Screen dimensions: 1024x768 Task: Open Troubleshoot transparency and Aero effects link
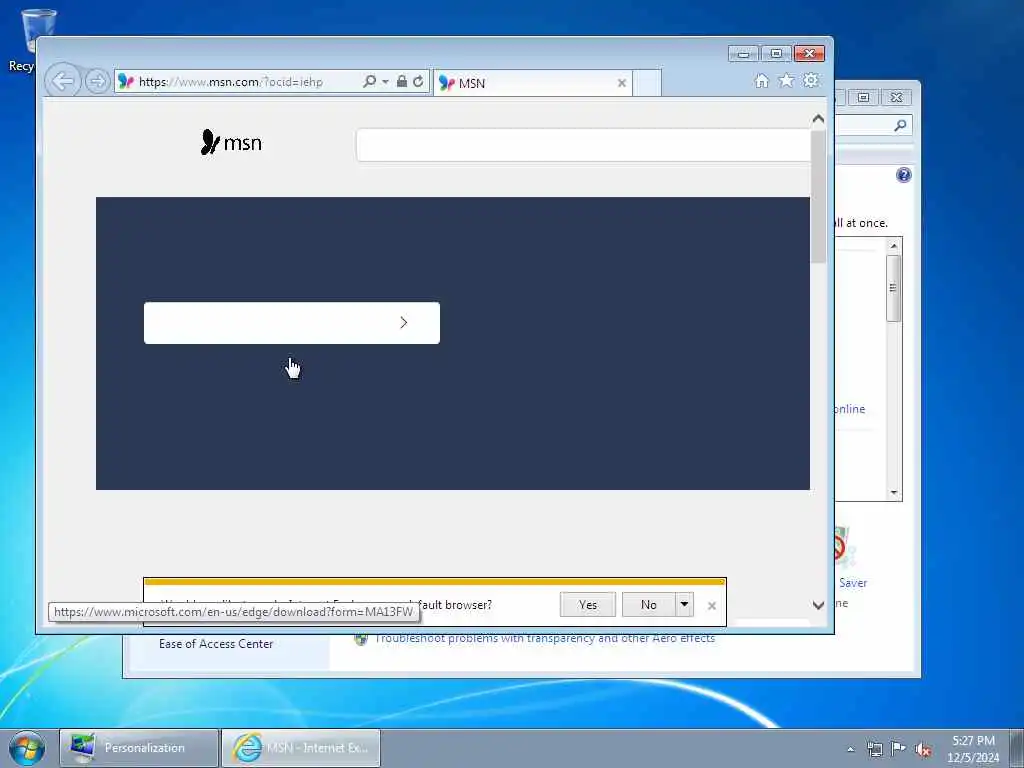545,639
